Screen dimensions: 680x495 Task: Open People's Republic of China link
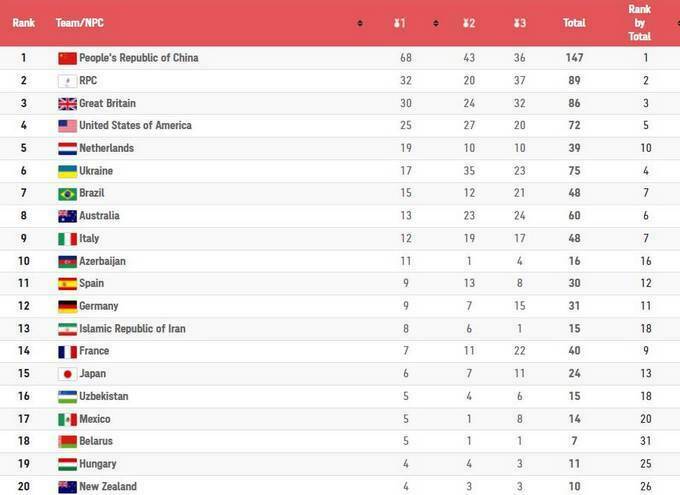pos(138,58)
